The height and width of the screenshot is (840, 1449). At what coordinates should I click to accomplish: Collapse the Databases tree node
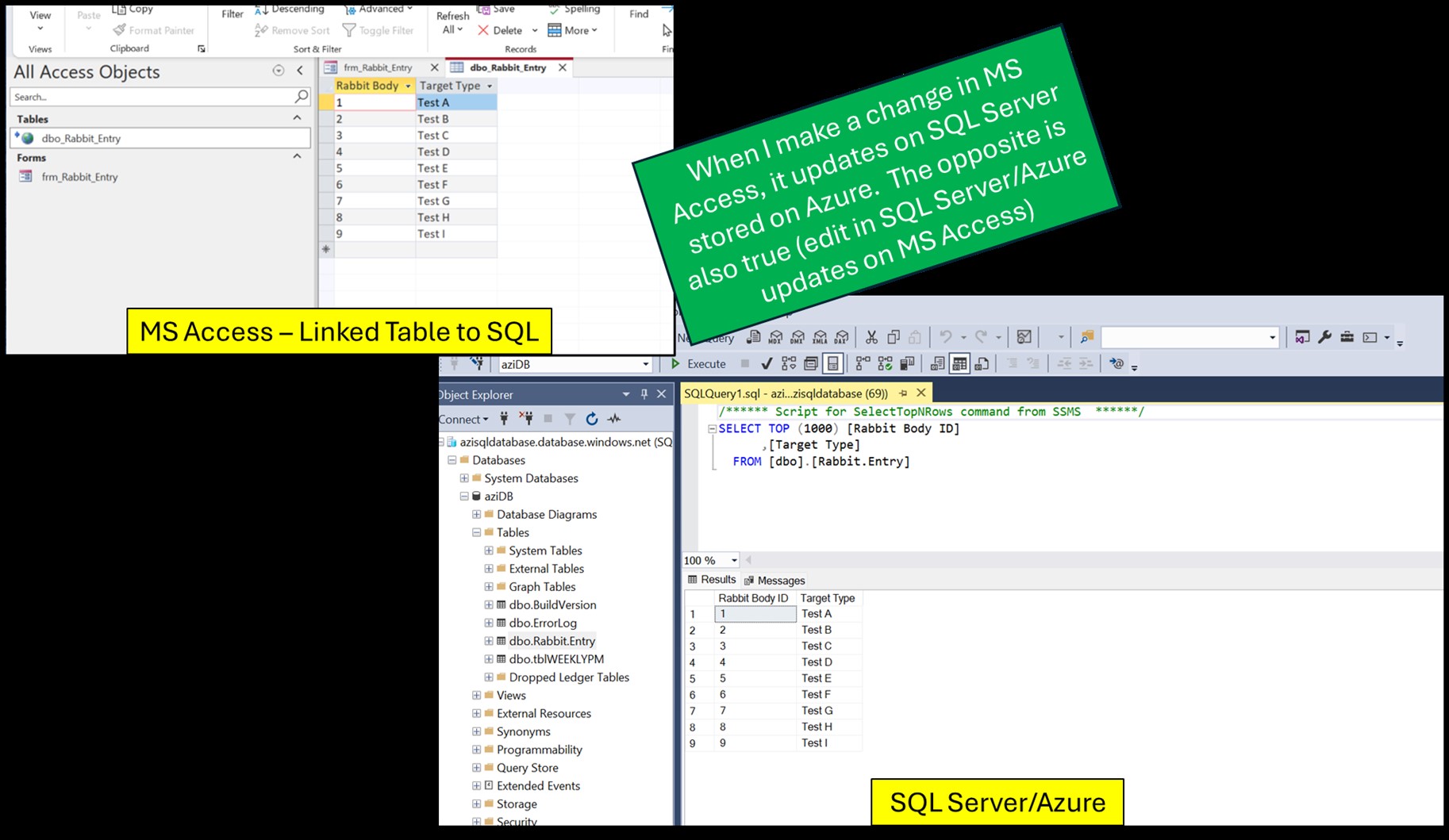click(452, 460)
